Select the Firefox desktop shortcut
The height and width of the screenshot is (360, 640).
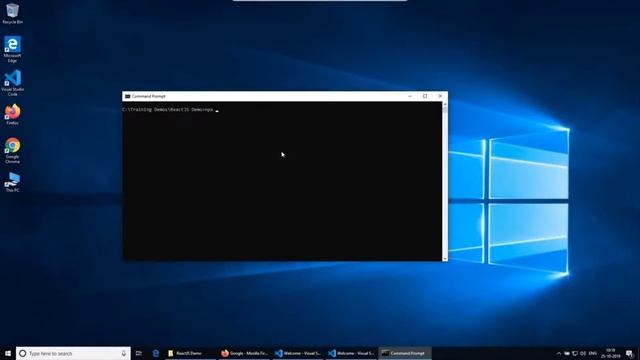[x=12, y=114]
